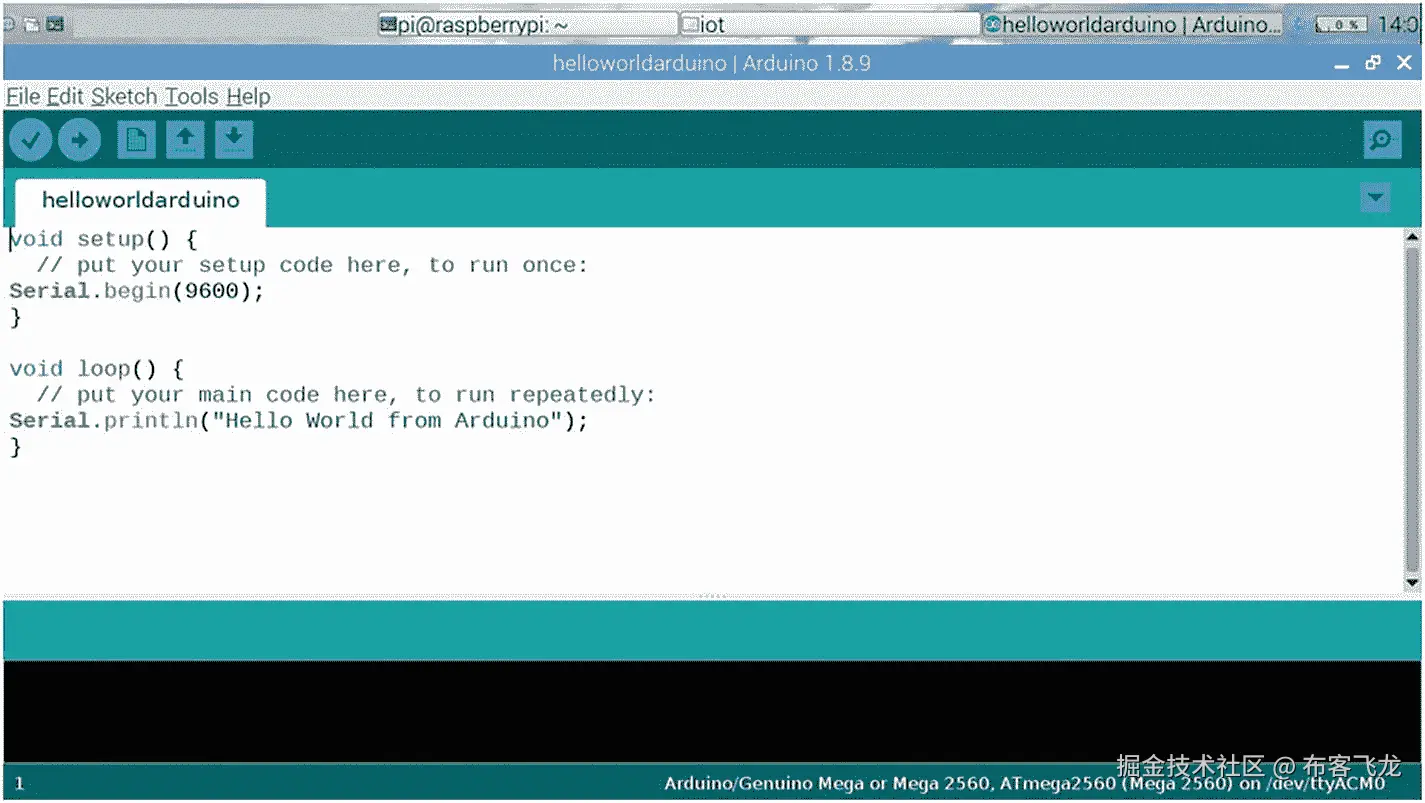Switch to helloworldarduino Arduino taskbar item

click(x=1132, y=25)
